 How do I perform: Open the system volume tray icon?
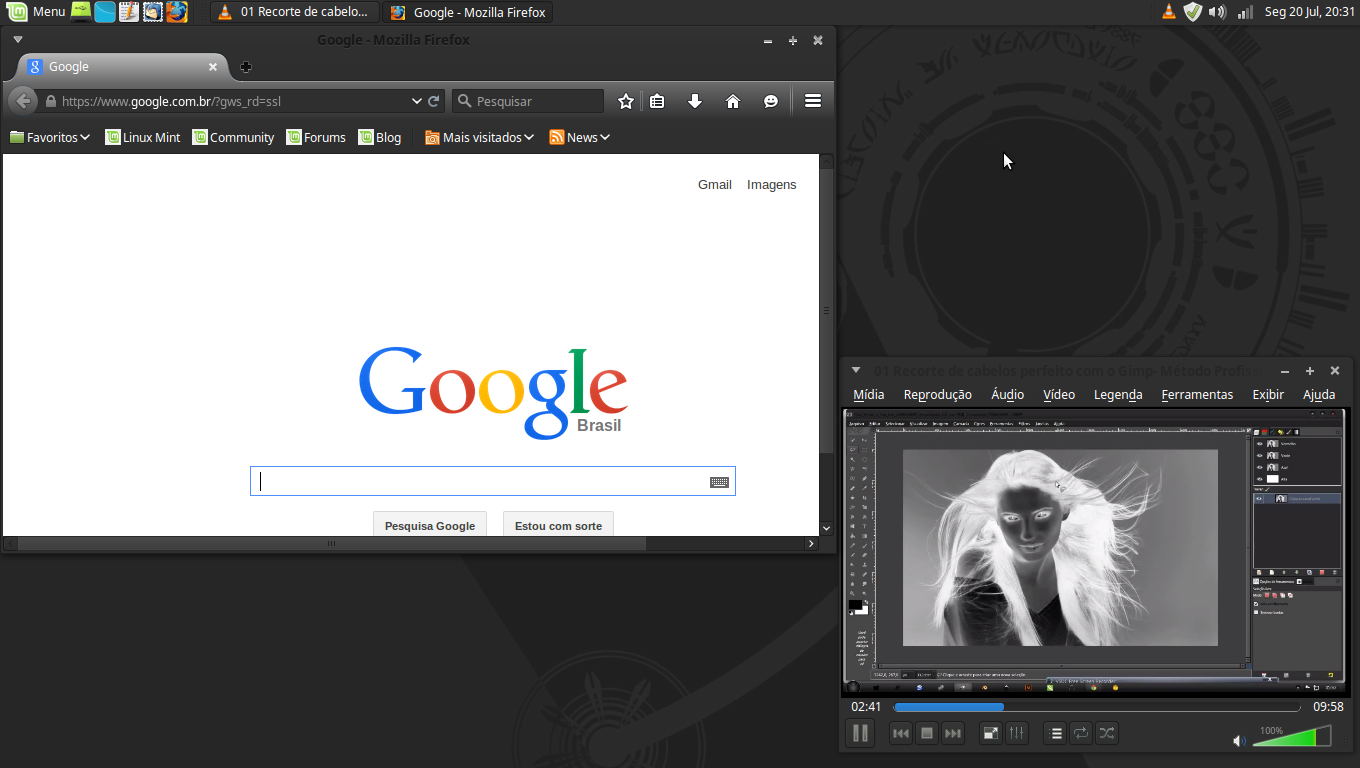click(x=1217, y=12)
